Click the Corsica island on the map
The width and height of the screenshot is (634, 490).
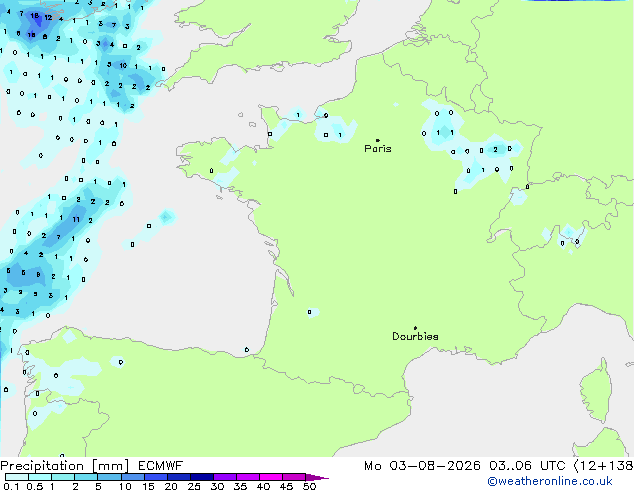[596, 392]
